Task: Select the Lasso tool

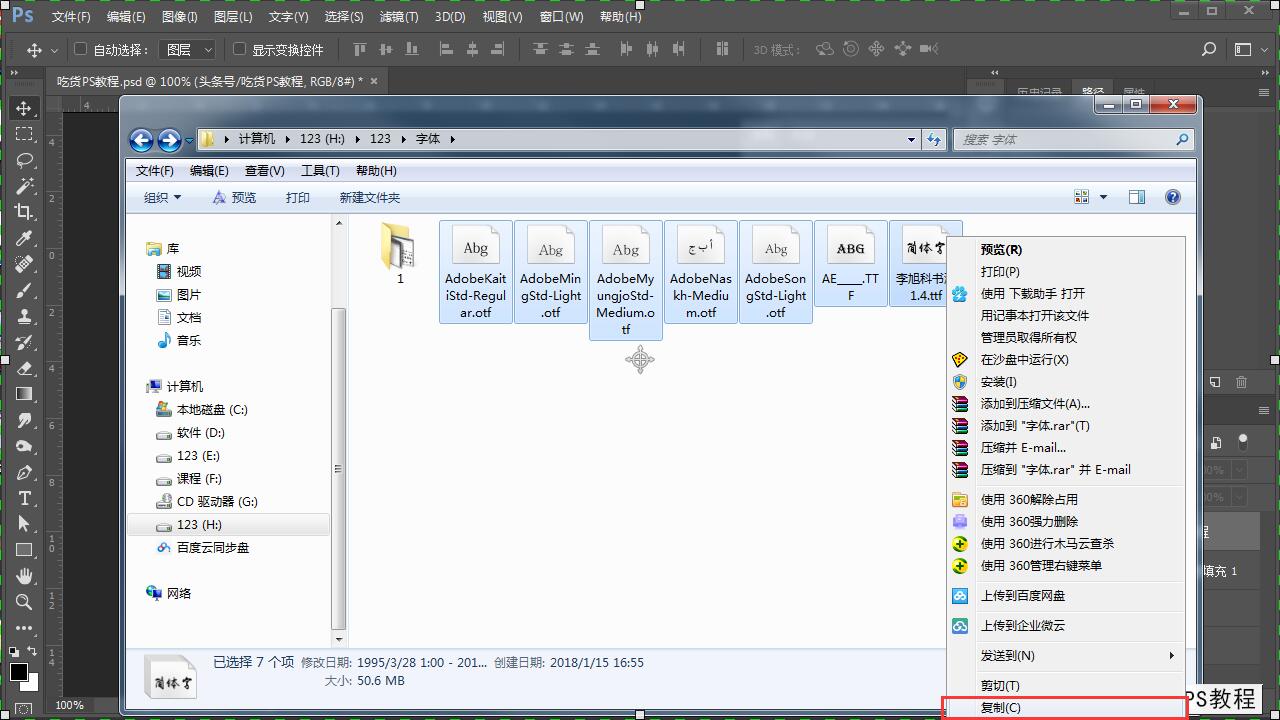Action: click(x=25, y=160)
